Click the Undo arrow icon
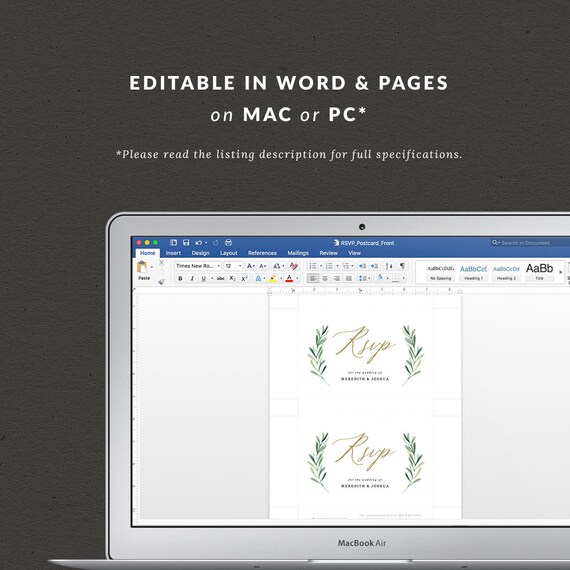This screenshot has width=570, height=570. pos(198,242)
